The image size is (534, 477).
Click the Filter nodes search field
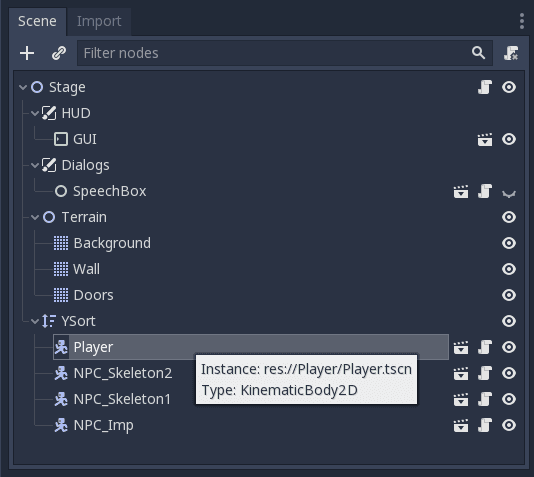[285, 53]
